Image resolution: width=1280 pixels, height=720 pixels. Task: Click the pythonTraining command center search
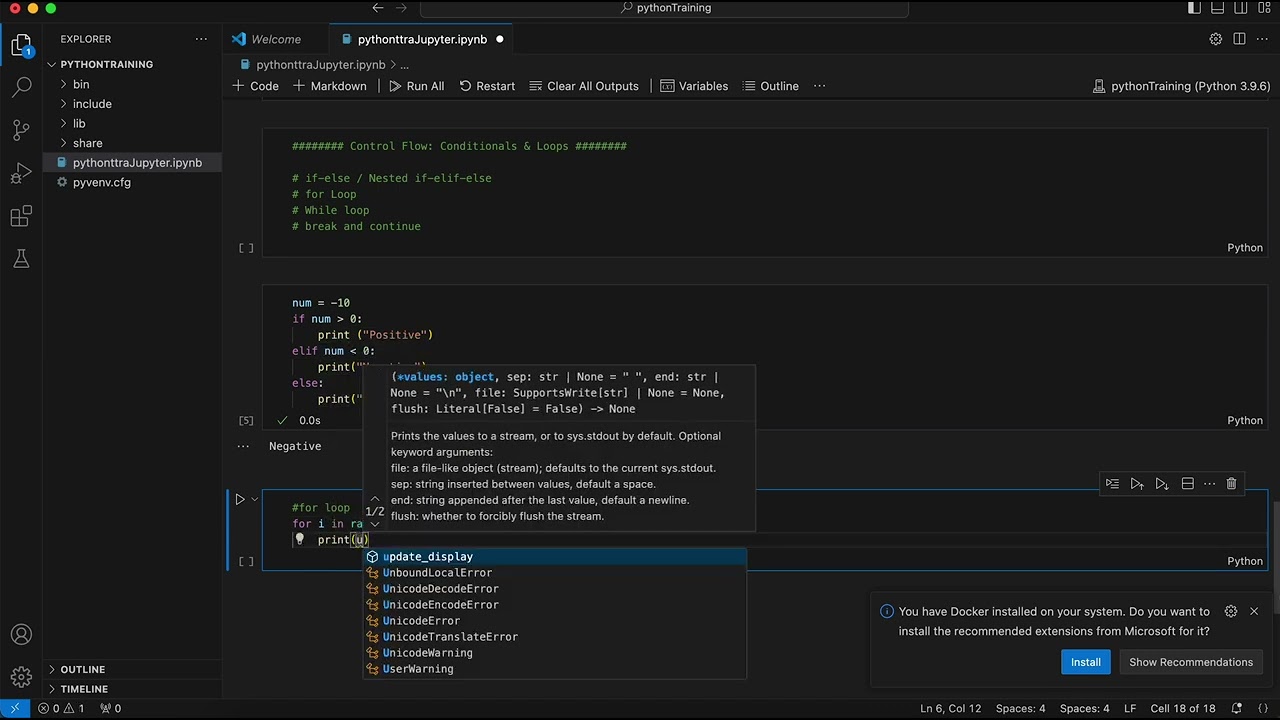tap(665, 8)
